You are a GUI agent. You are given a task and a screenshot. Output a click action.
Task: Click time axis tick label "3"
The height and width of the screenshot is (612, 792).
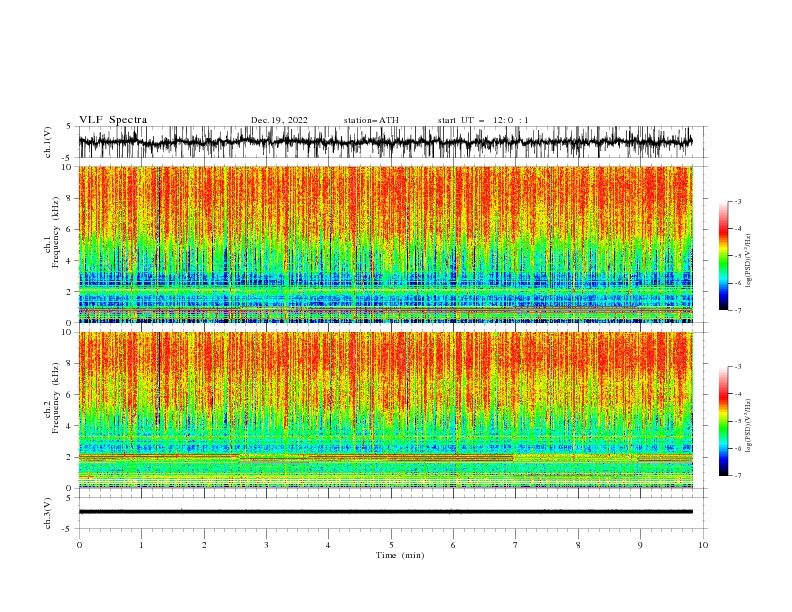(266, 545)
